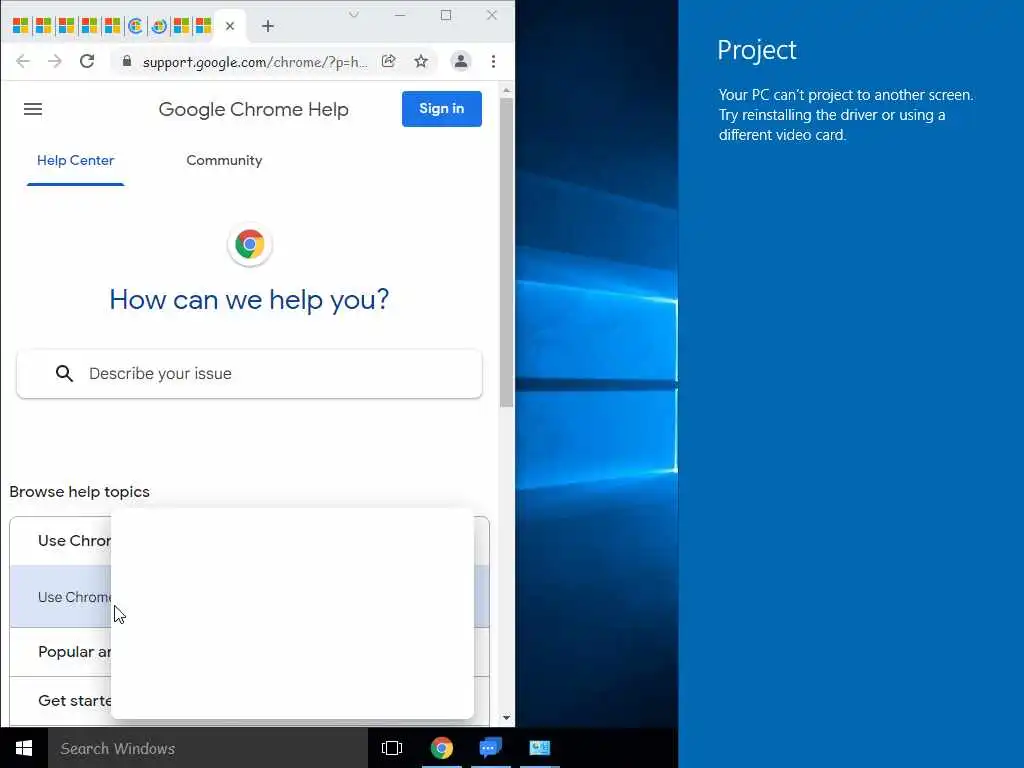Close the Chrome window
This screenshot has height=768, width=1024.
coord(492,14)
